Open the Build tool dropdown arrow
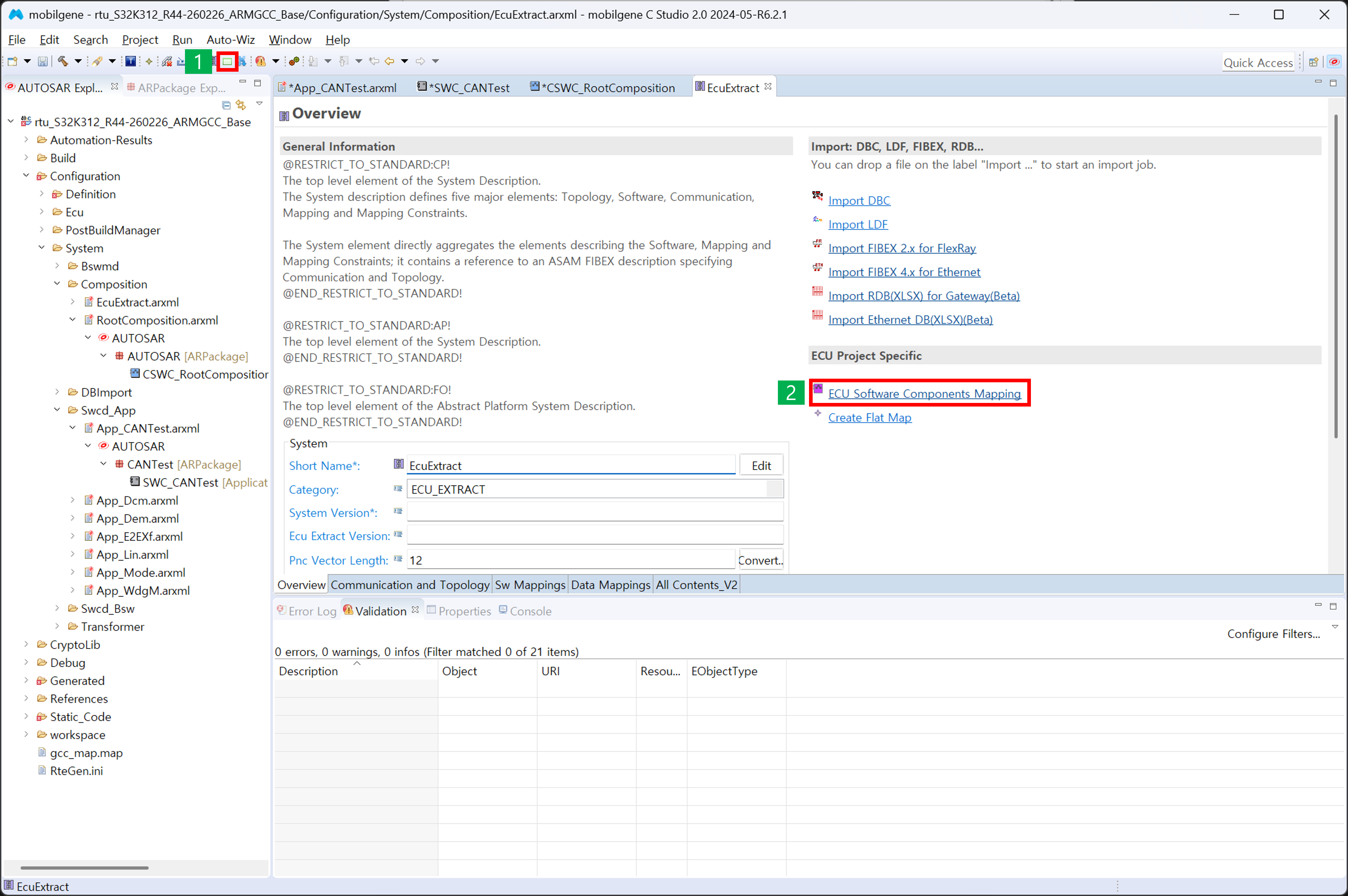This screenshot has height=896, width=1348. [78, 61]
